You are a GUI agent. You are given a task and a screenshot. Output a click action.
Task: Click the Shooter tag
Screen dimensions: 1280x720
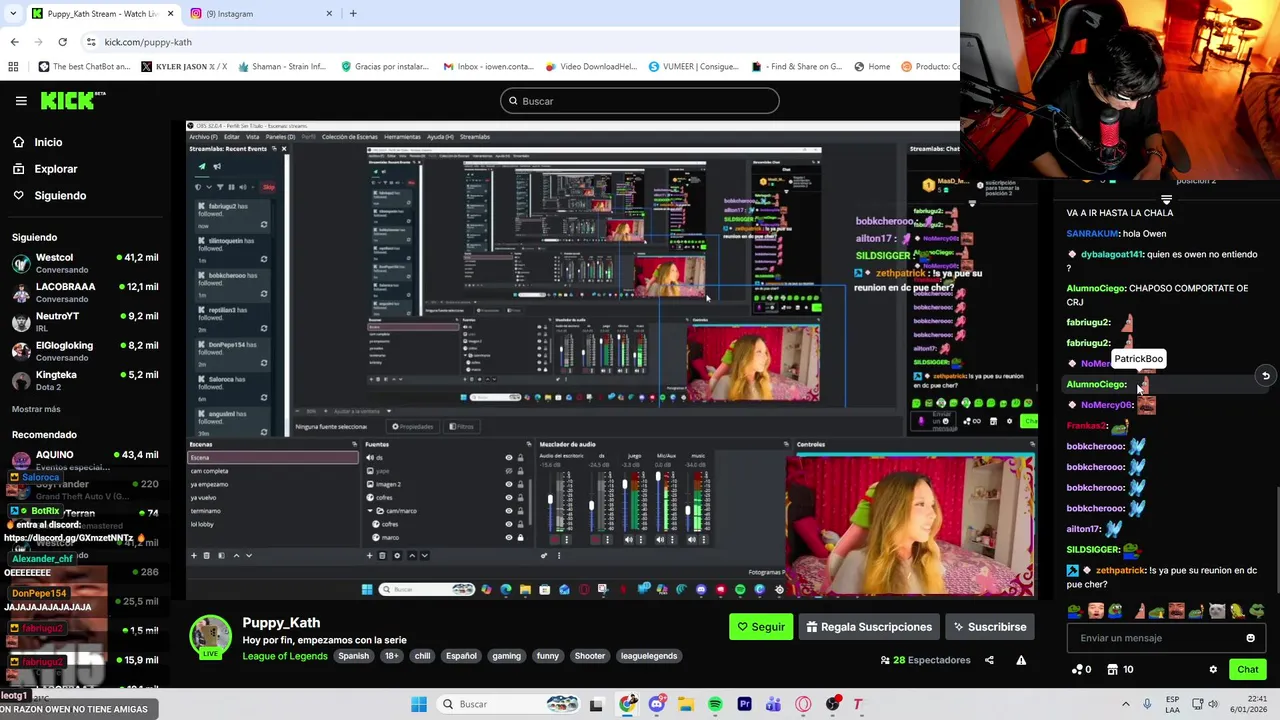[589, 656]
